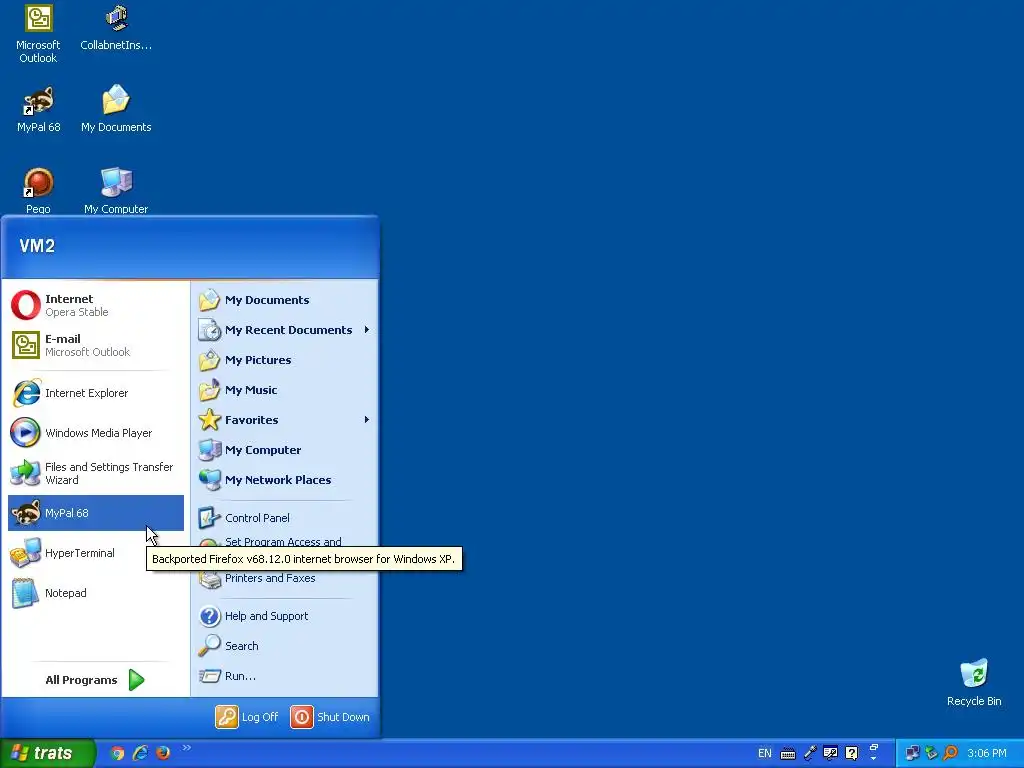The height and width of the screenshot is (768, 1024).
Task: Click the 3:06 PM clock
Action: point(987,753)
